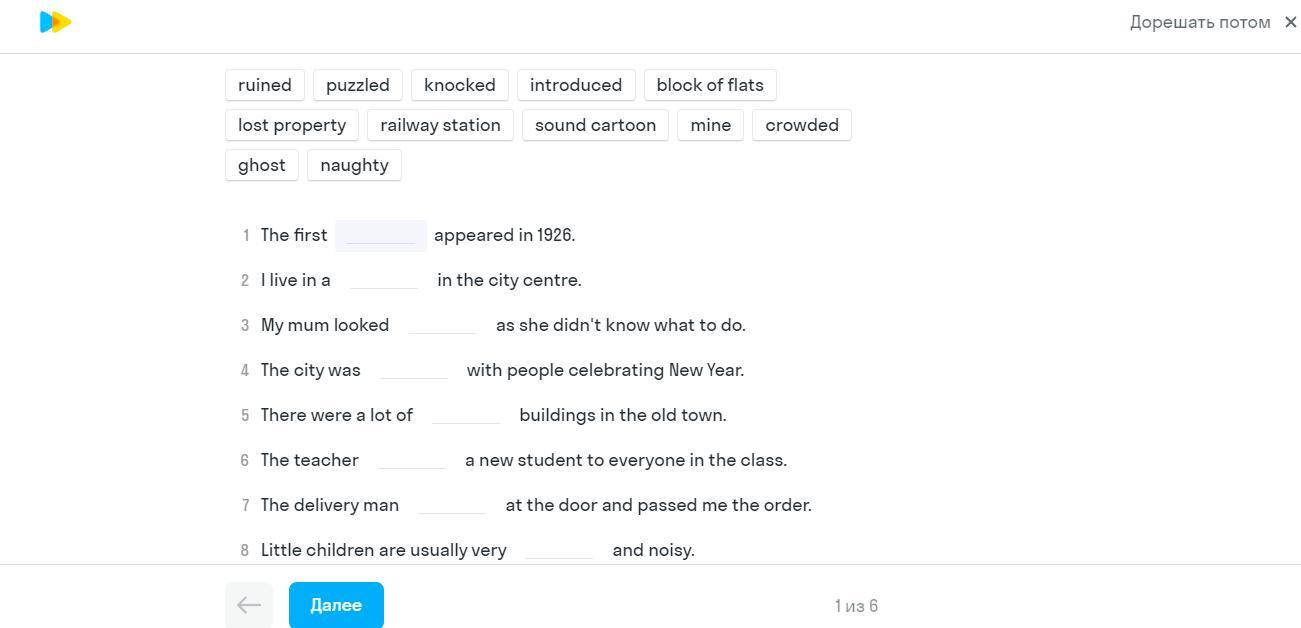Image resolution: width=1301 pixels, height=628 pixels.
Task: Click the blank after 'I live in a'
Action: tap(384, 281)
